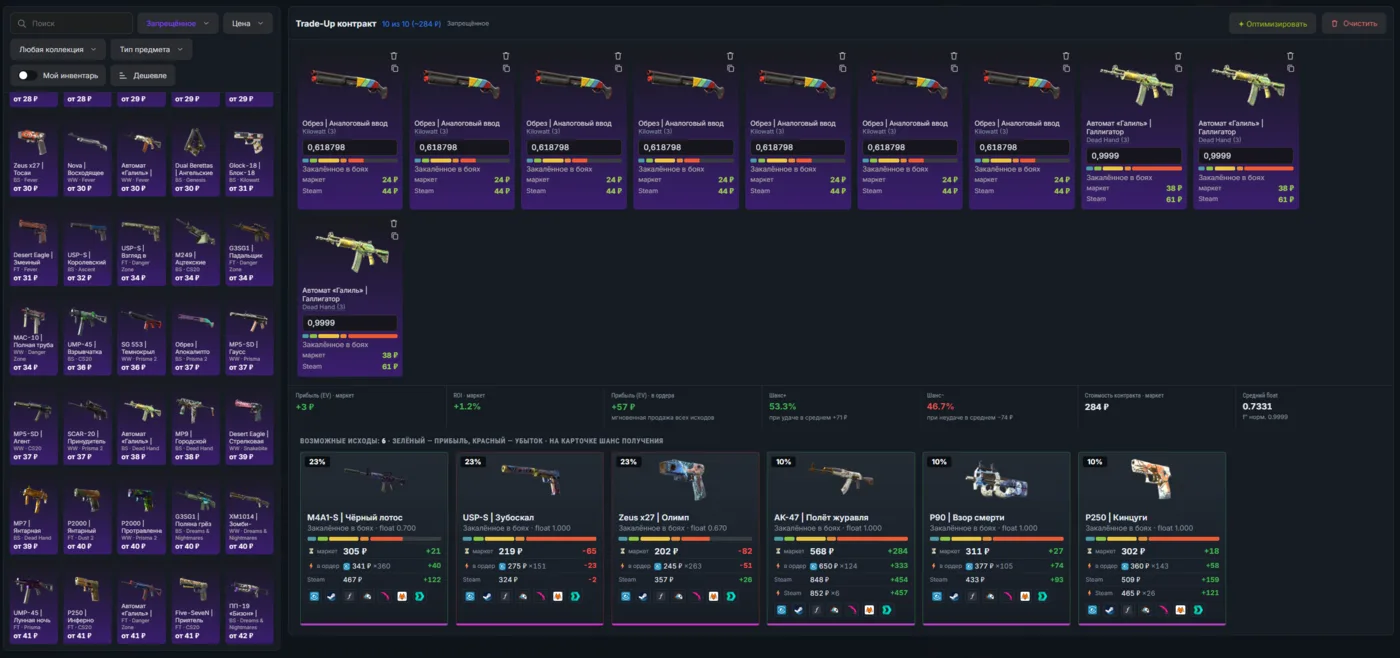The height and width of the screenshot is (658, 1400).
Task: Click the 'f' icon on the P90 Взор смерти card
Action: [x=972, y=596]
